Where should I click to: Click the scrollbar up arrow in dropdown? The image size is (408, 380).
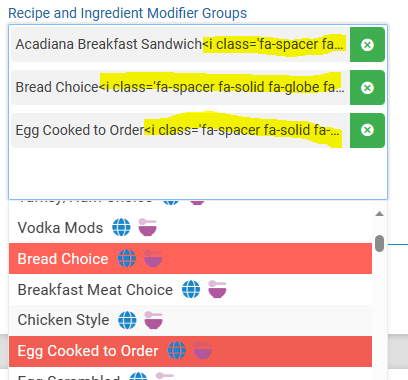(379, 214)
